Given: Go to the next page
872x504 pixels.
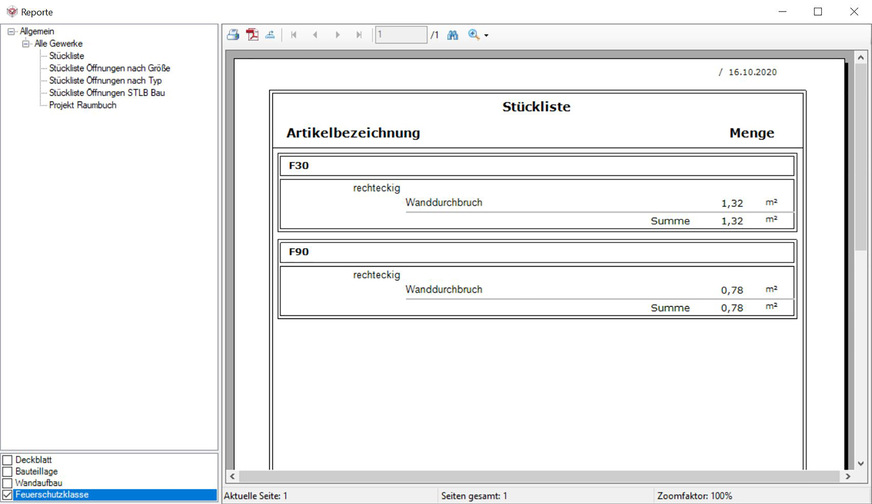Looking at the screenshot, I should coord(337,35).
